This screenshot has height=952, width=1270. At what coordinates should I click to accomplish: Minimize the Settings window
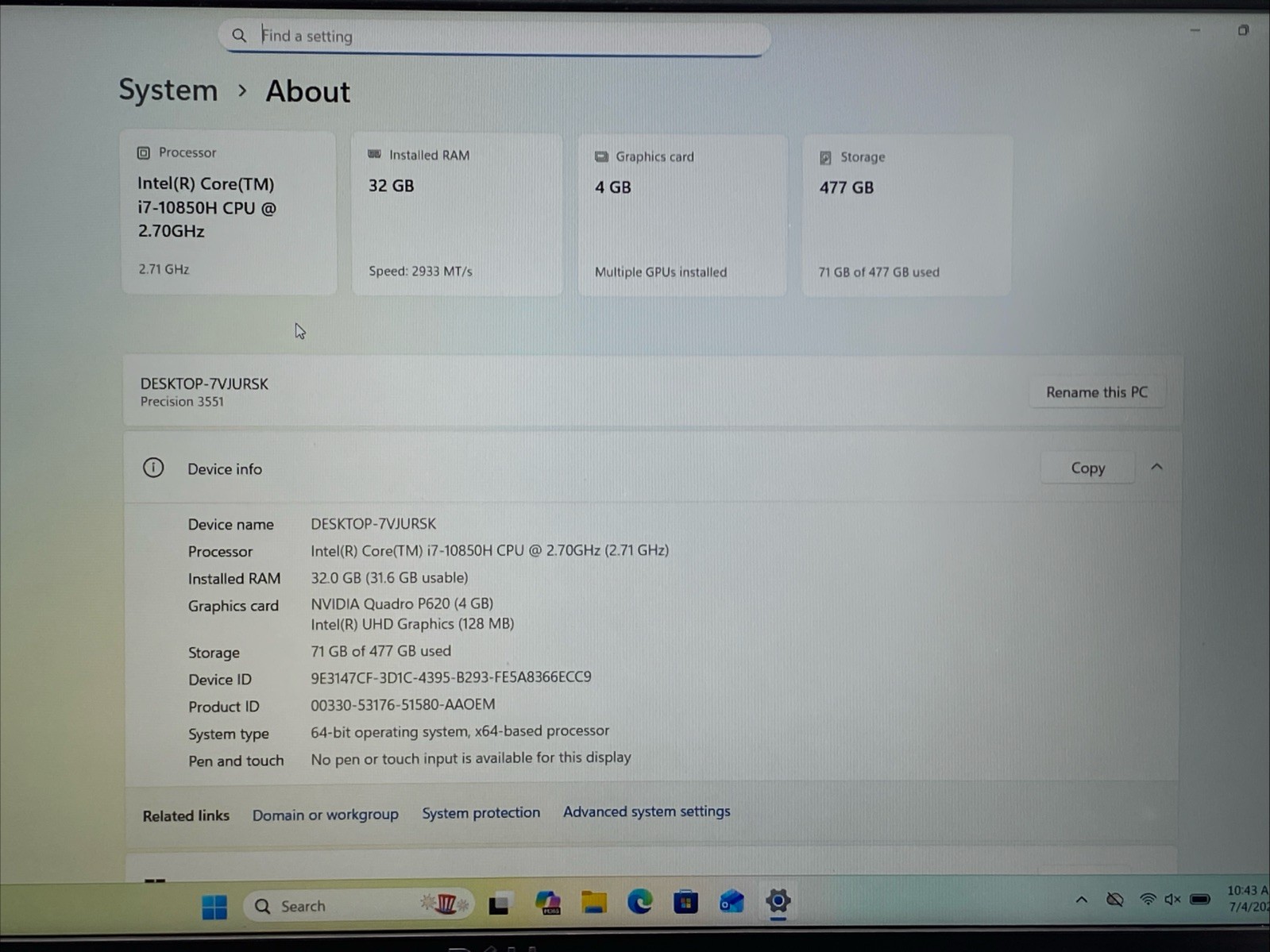pyautogui.click(x=1195, y=30)
